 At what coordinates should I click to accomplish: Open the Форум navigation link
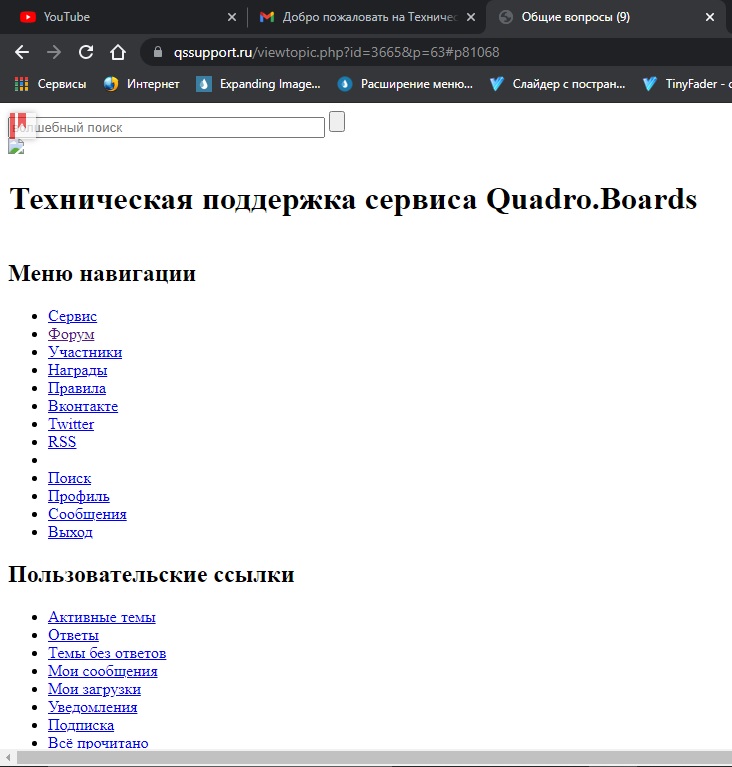[71, 334]
